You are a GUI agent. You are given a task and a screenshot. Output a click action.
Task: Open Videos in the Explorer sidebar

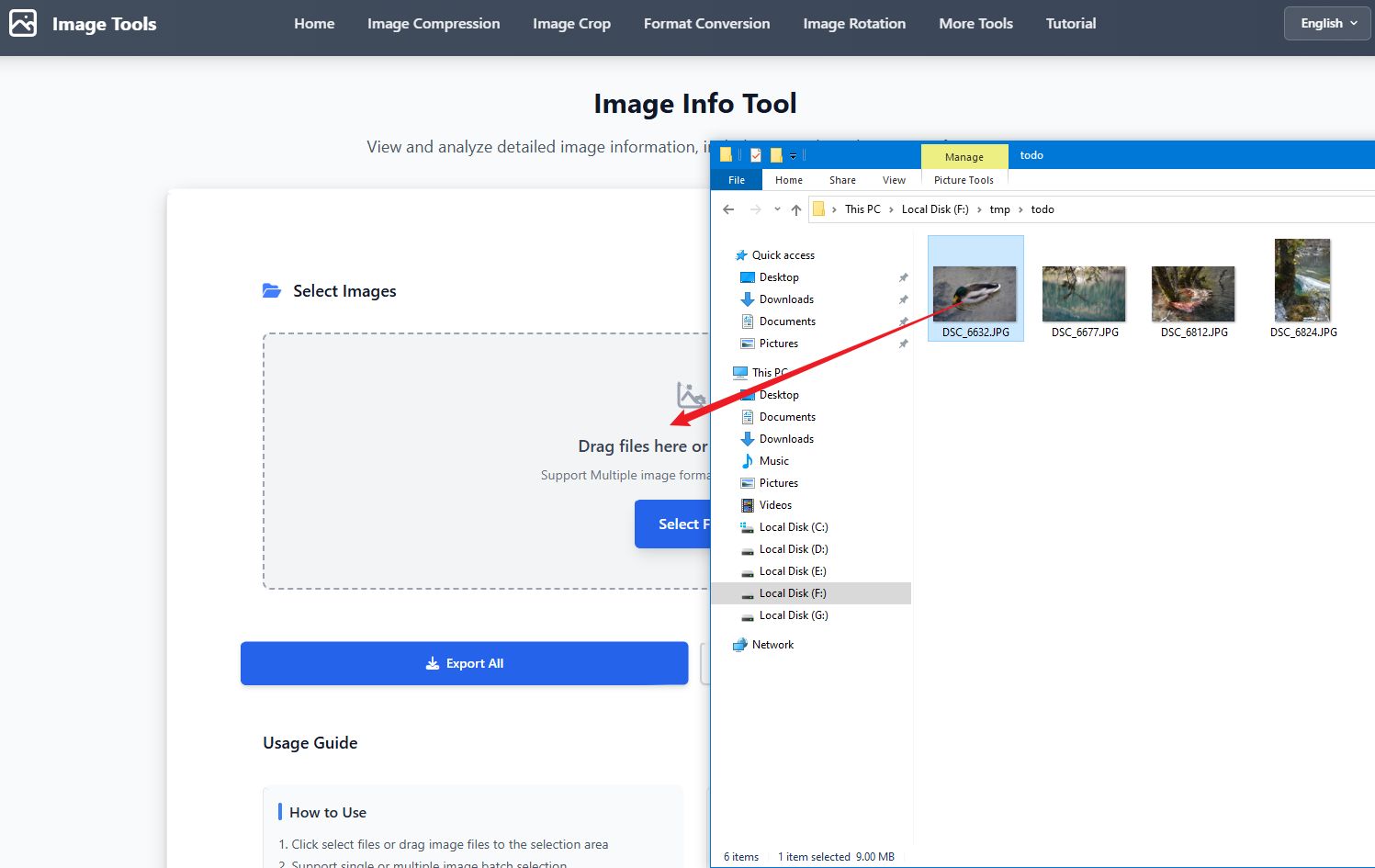point(775,505)
